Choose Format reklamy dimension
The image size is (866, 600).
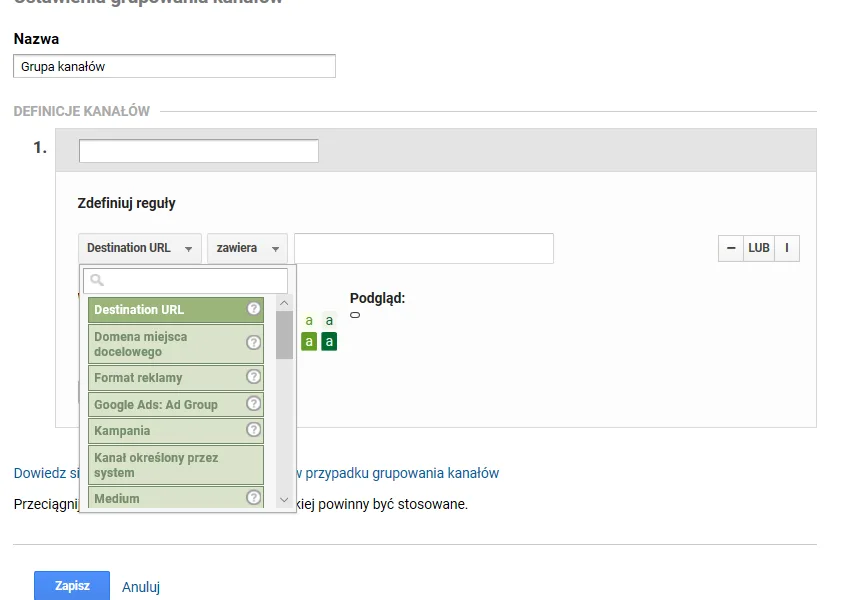[176, 378]
